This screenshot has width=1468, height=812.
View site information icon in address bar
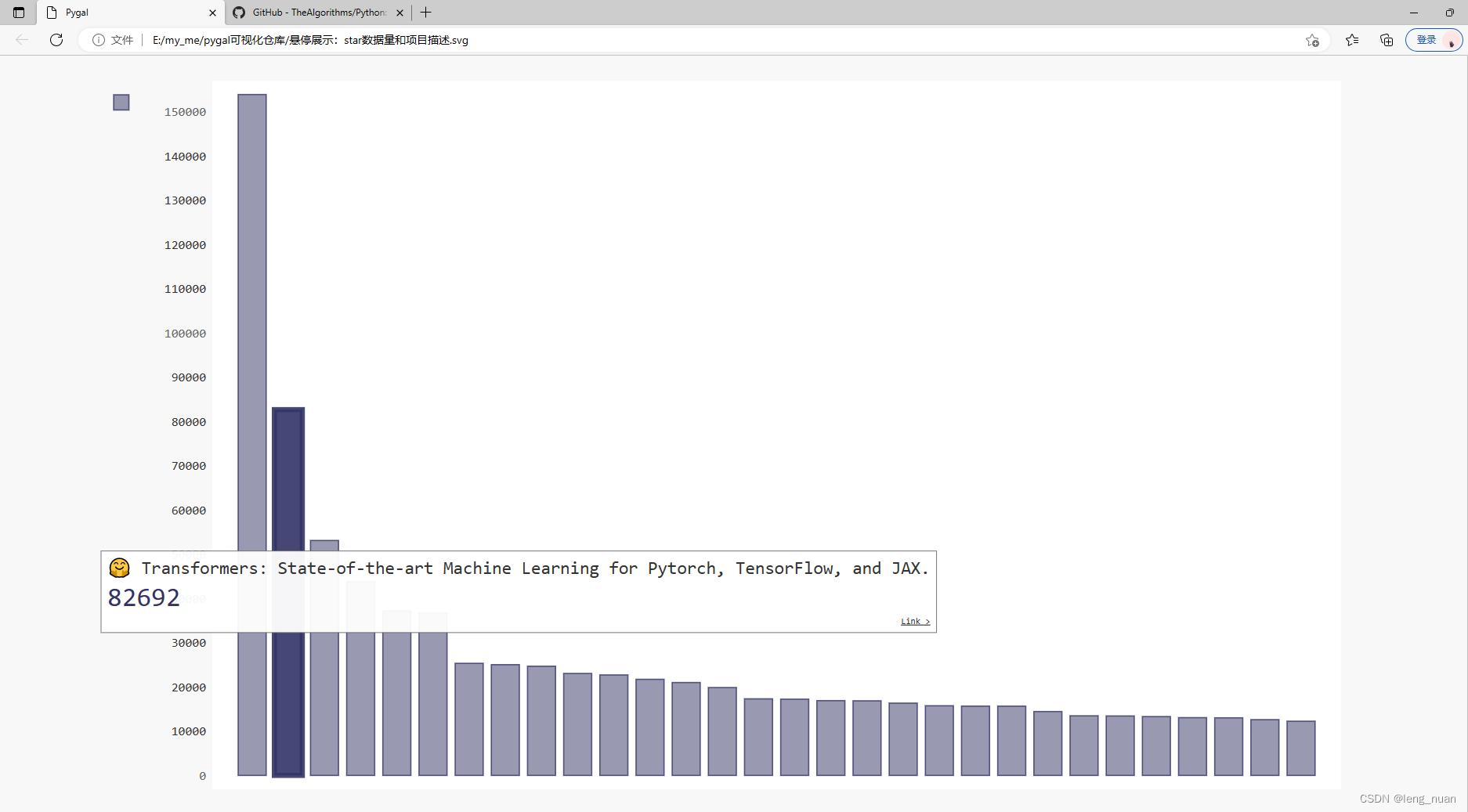[x=99, y=40]
